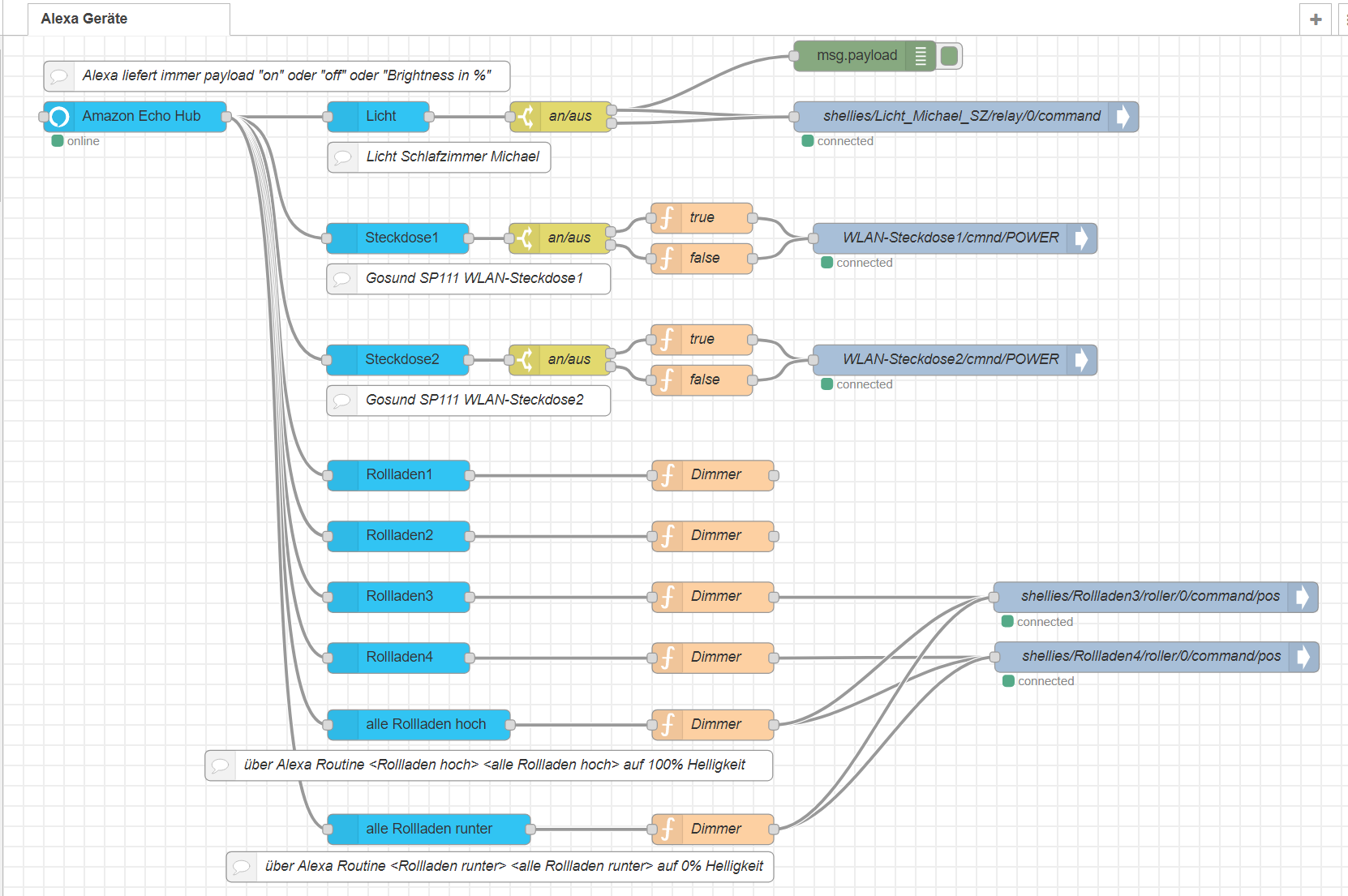Click function icon on Steckdose1 true node
This screenshot has height=896, width=1348.
pos(667,218)
